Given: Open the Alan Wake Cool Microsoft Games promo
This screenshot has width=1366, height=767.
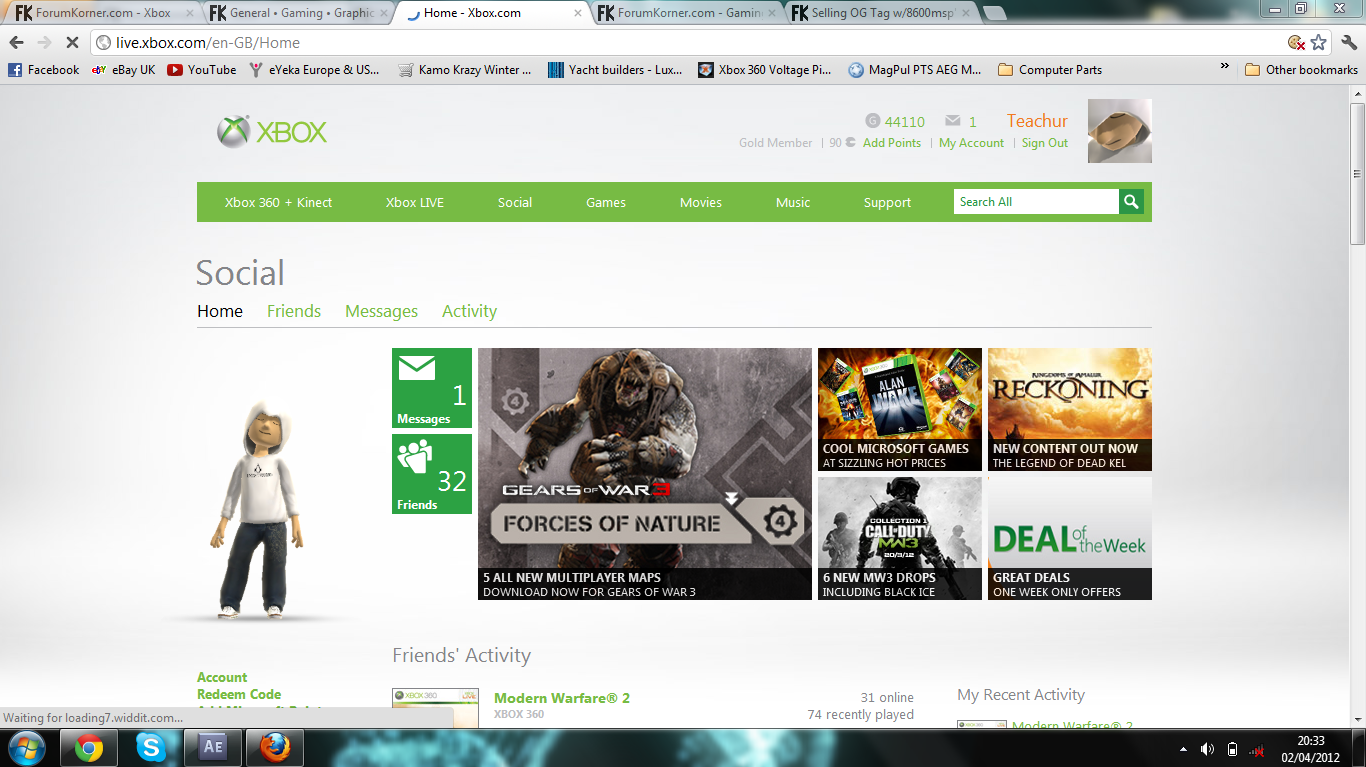Looking at the screenshot, I should [x=900, y=409].
